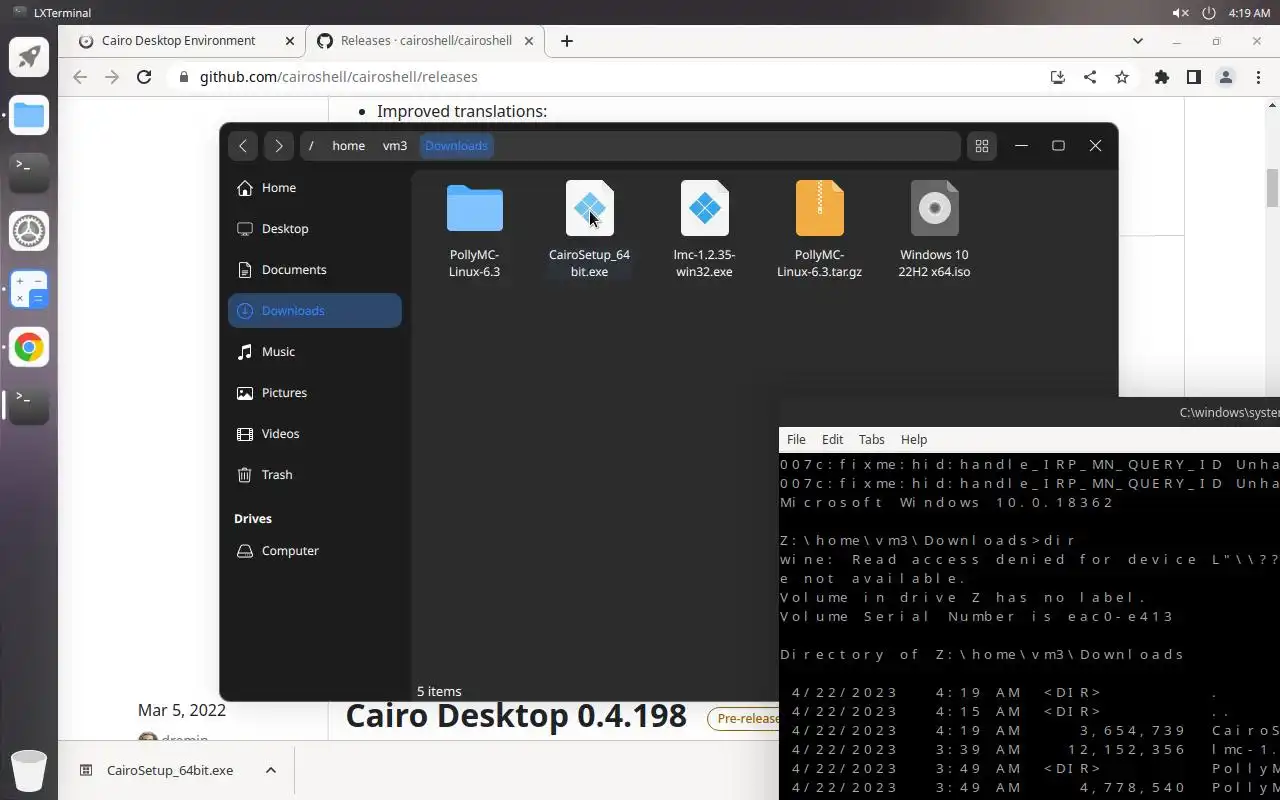Open Computer under Drives
Image resolution: width=1280 pixels, height=800 pixels.
click(x=315, y=551)
